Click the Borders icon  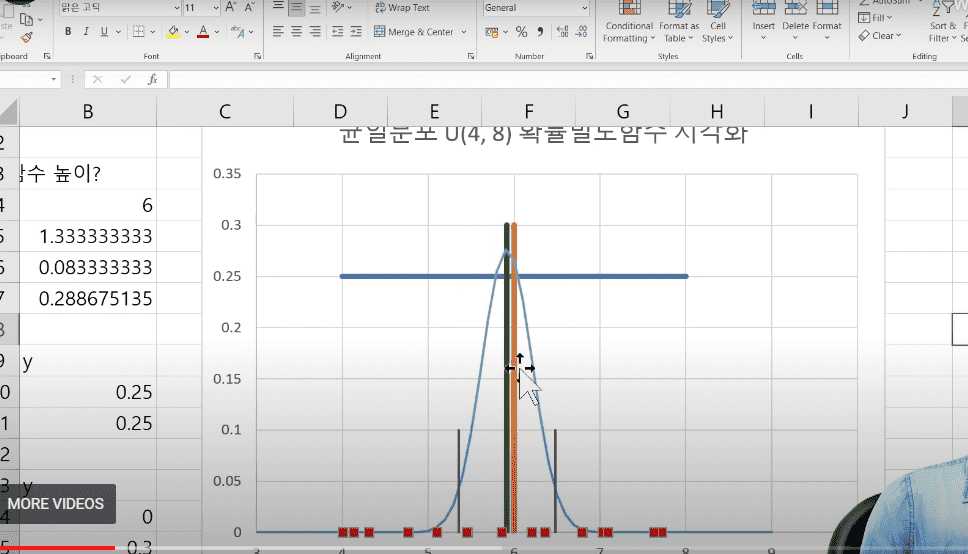[x=139, y=31]
